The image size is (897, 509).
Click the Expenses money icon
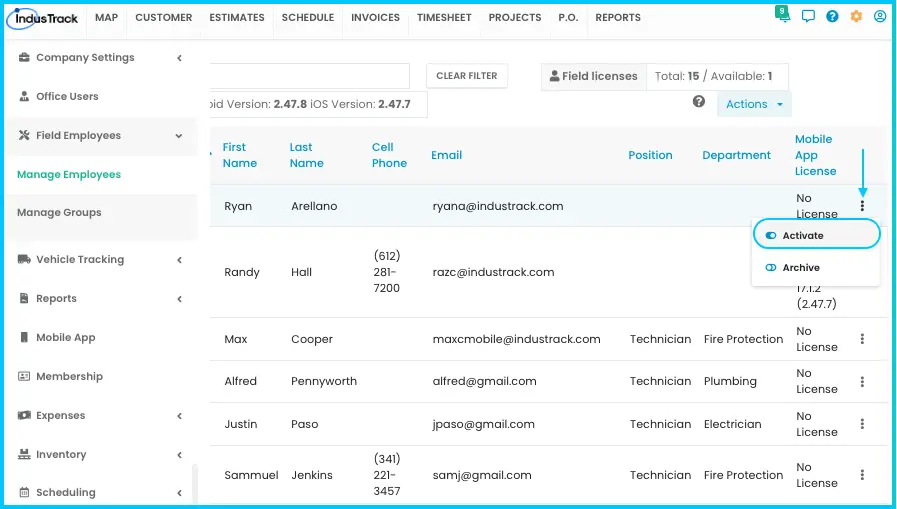(x=24, y=415)
